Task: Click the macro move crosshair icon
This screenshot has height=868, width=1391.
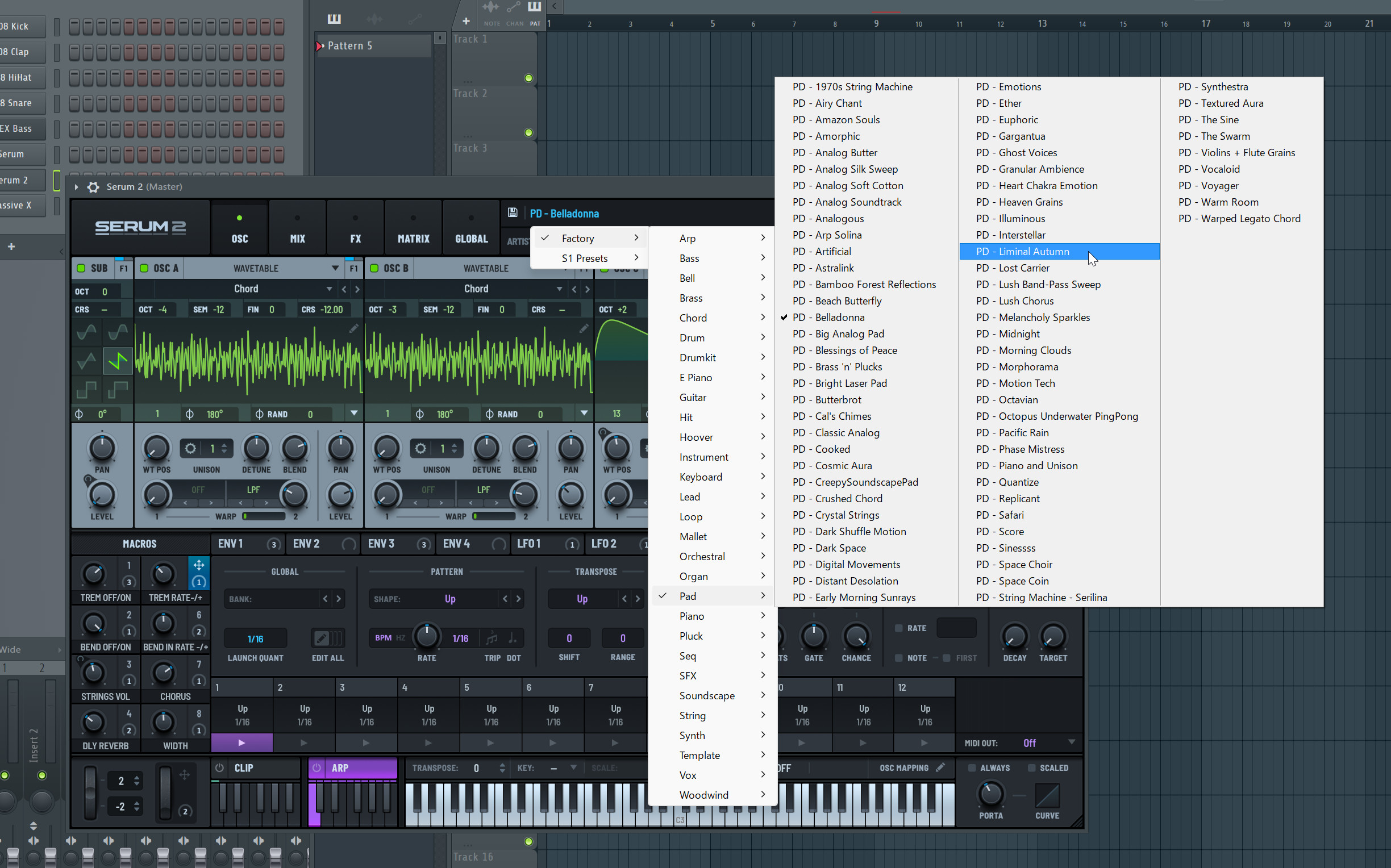Action: 199,565
